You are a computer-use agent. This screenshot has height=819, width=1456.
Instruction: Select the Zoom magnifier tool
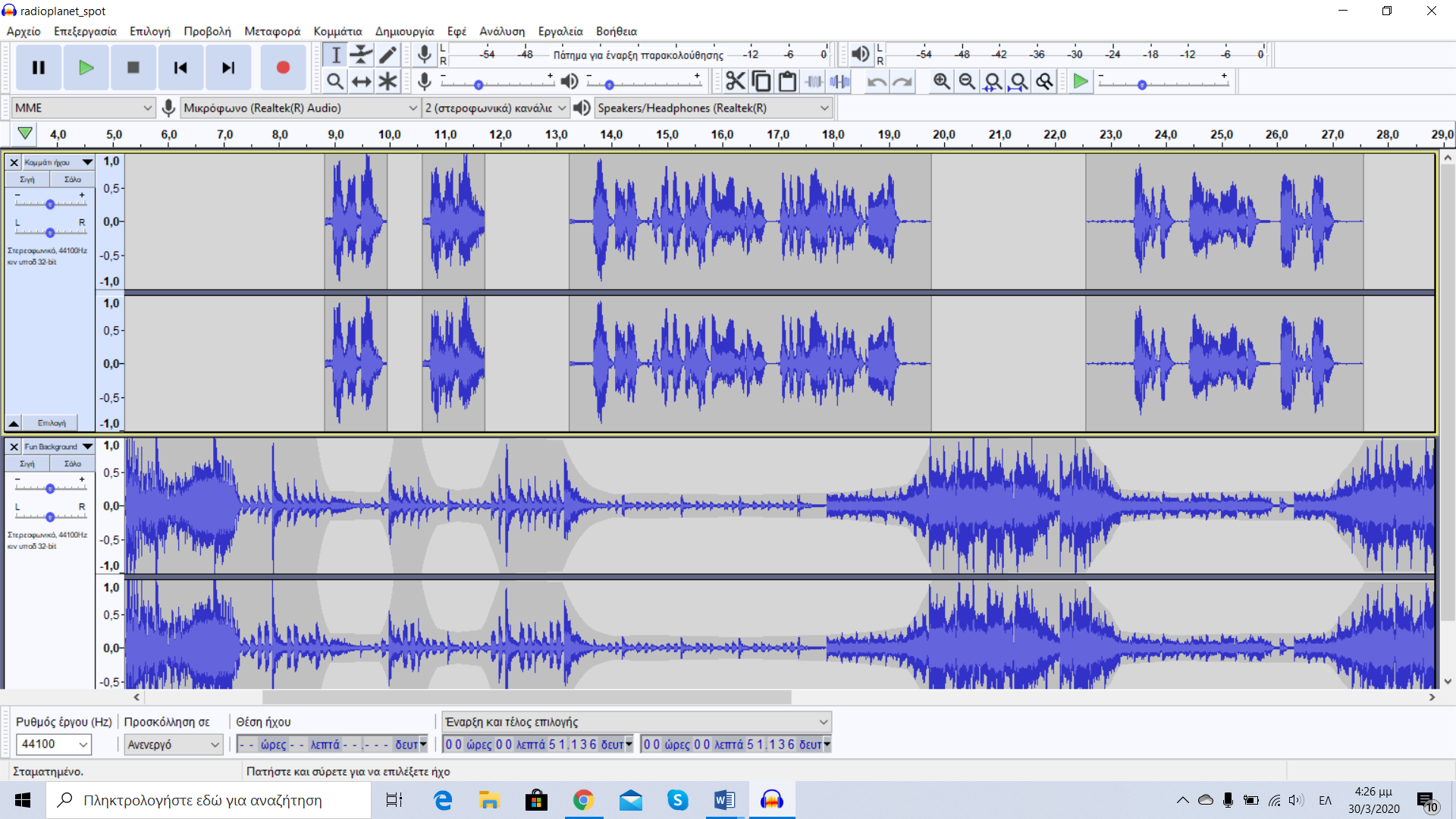[336, 81]
